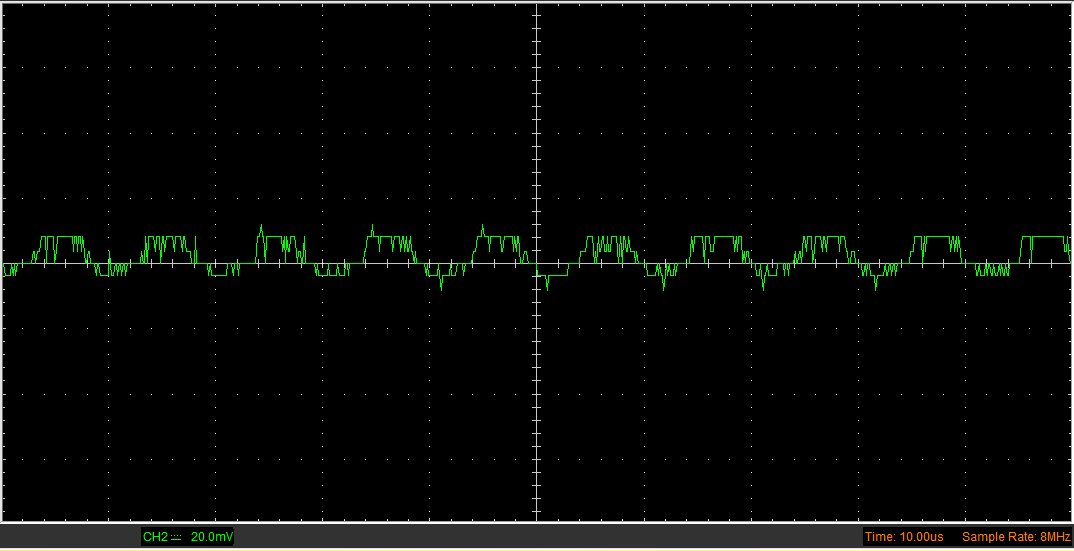Click the waveform pulse immediately left of center axis
This screenshot has width=1074, height=551.
tap(498, 244)
